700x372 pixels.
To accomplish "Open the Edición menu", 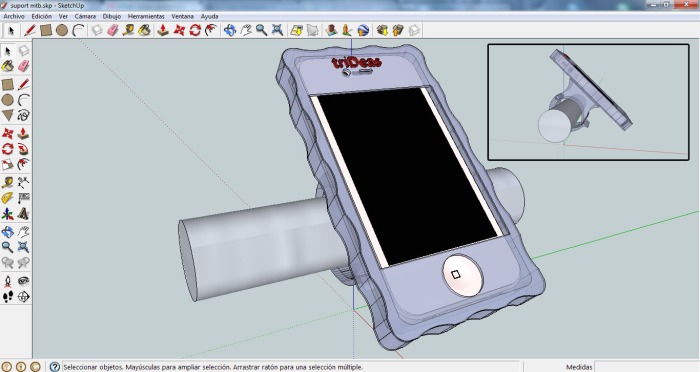I will click(x=42, y=16).
